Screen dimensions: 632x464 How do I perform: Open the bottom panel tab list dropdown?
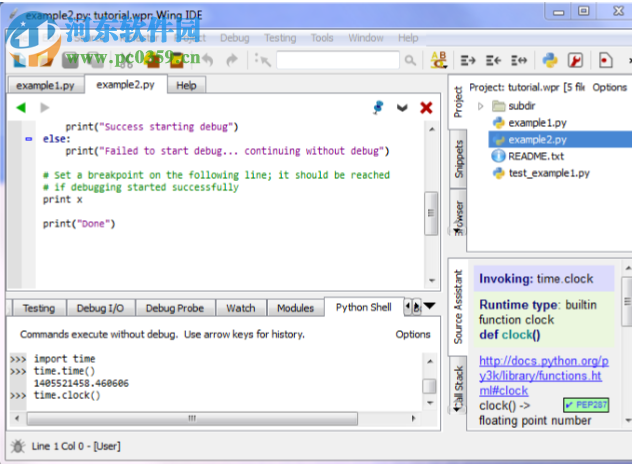430,306
